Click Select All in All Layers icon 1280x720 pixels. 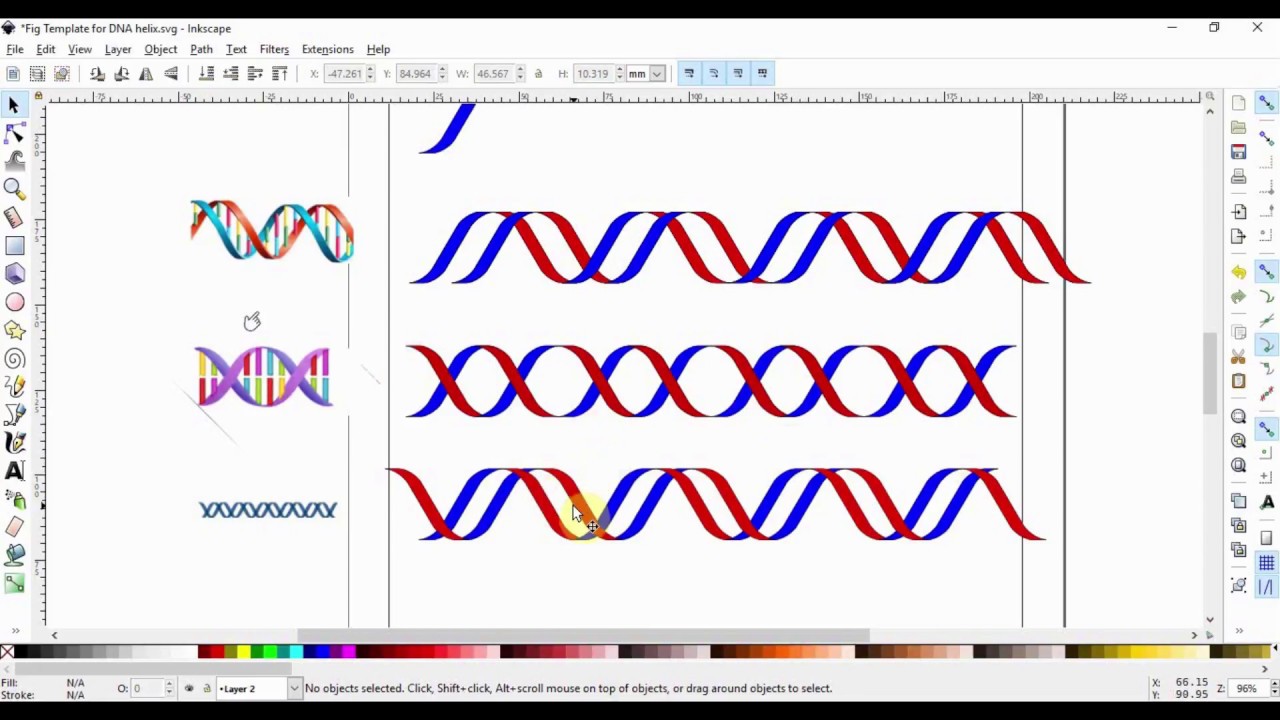pyautogui.click(x=37, y=73)
